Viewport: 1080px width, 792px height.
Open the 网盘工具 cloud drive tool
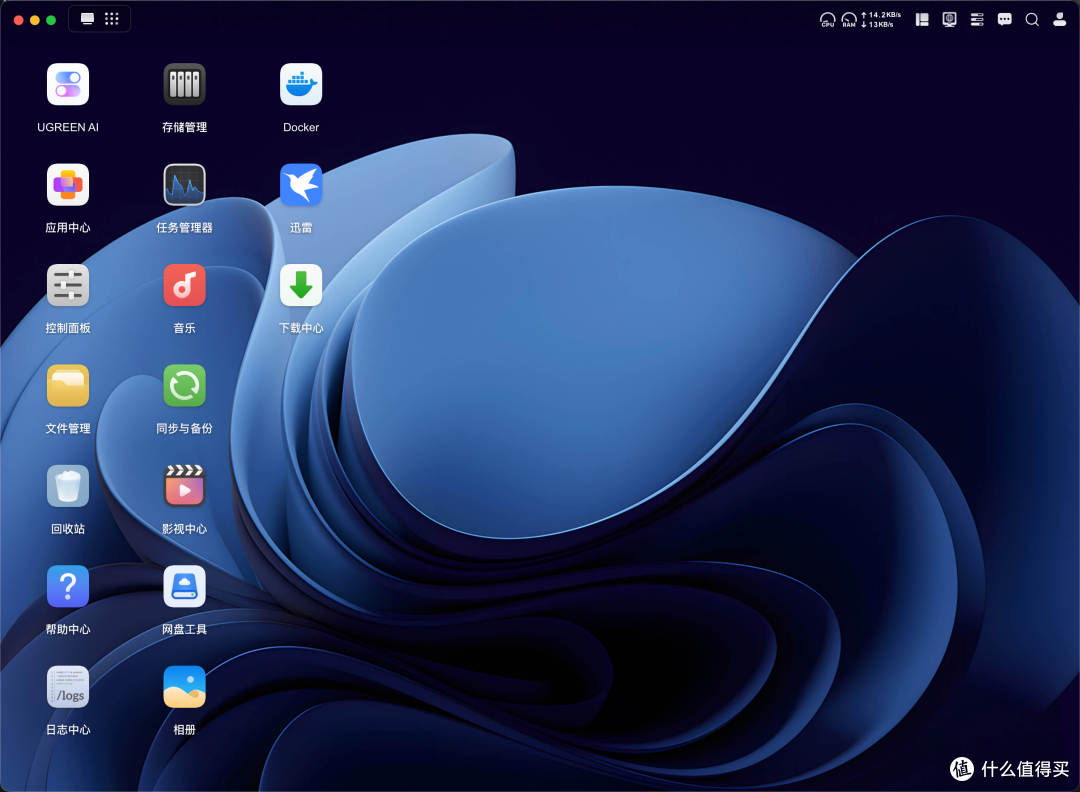tap(184, 587)
